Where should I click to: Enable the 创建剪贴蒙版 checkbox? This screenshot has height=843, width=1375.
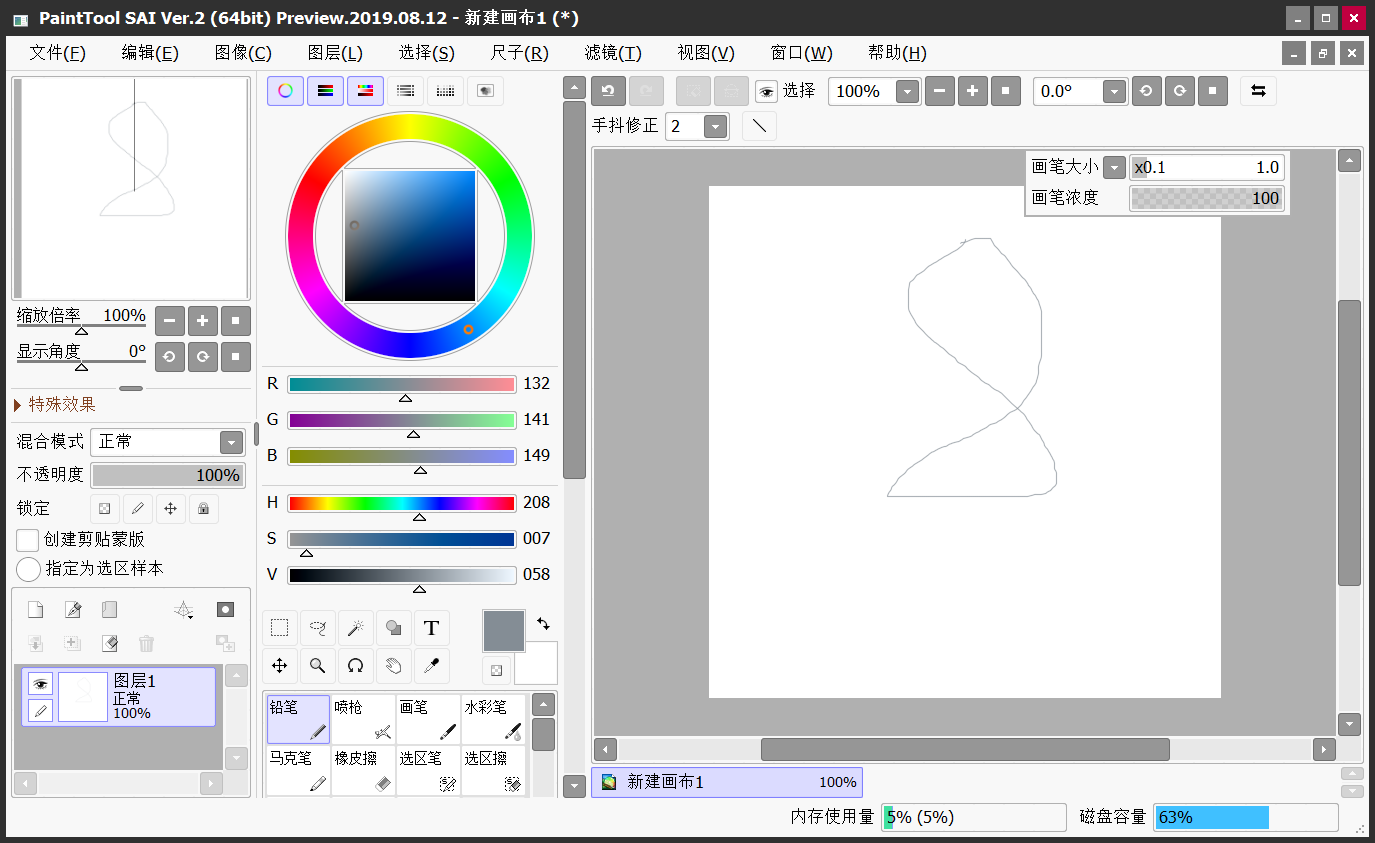[x=28, y=540]
